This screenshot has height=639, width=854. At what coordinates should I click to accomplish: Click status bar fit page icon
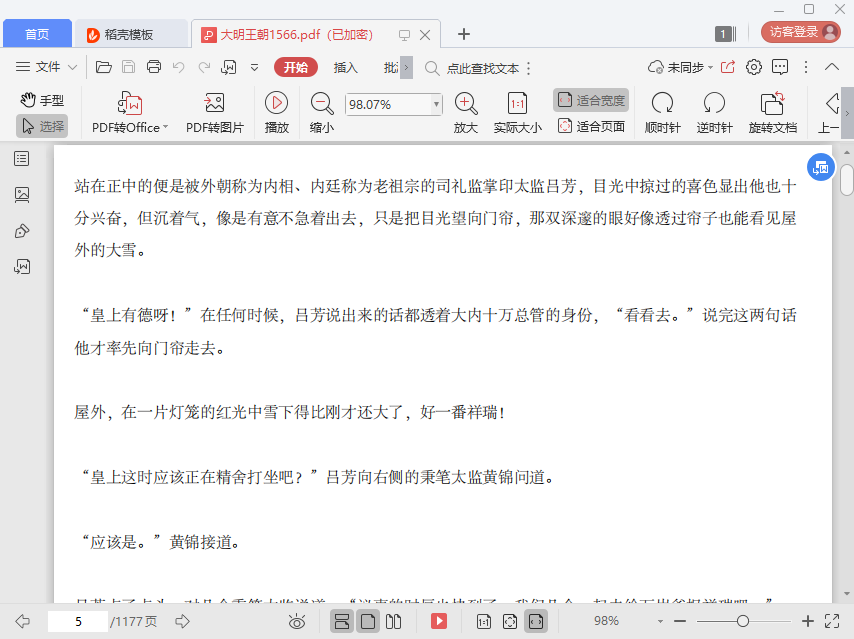point(510,621)
